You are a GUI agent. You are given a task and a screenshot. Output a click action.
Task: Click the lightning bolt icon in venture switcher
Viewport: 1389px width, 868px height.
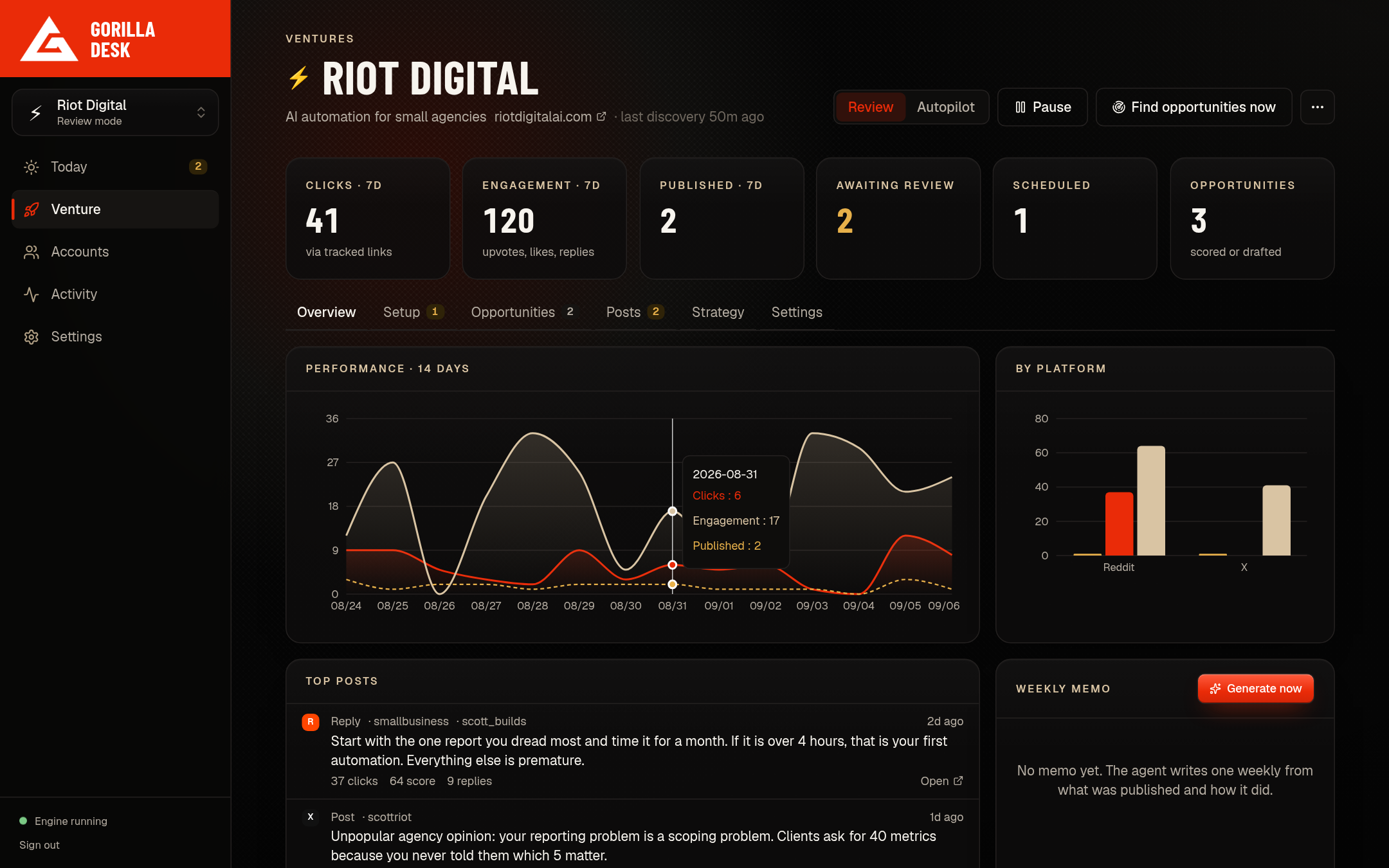pyautogui.click(x=36, y=113)
